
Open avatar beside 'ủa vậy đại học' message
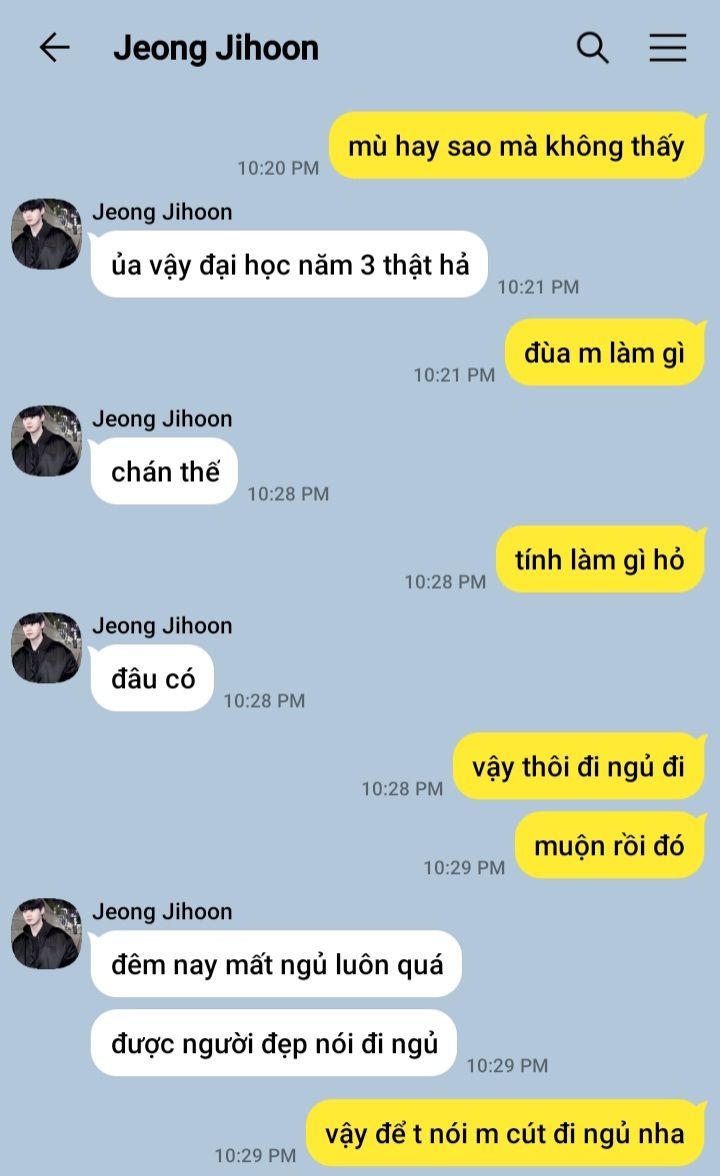tap(46, 234)
